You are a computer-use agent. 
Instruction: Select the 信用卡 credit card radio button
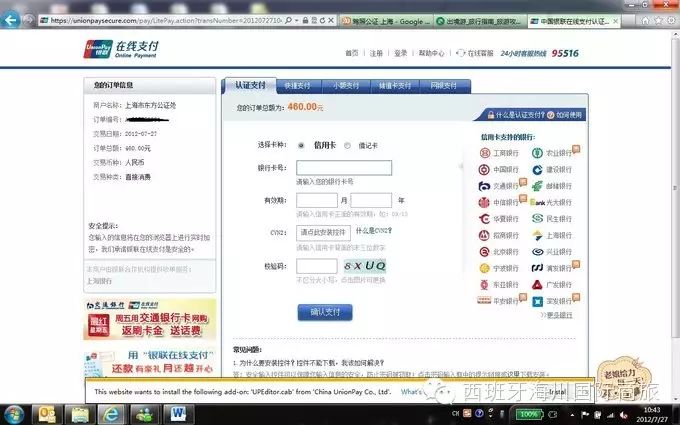(301, 146)
